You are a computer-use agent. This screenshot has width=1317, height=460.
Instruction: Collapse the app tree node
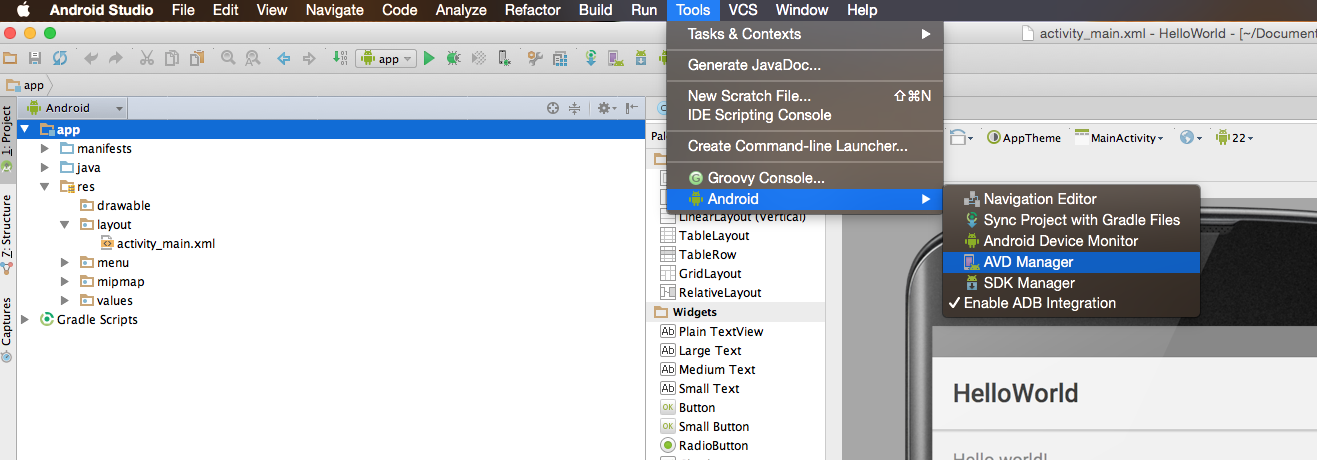[x=24, y=129]
